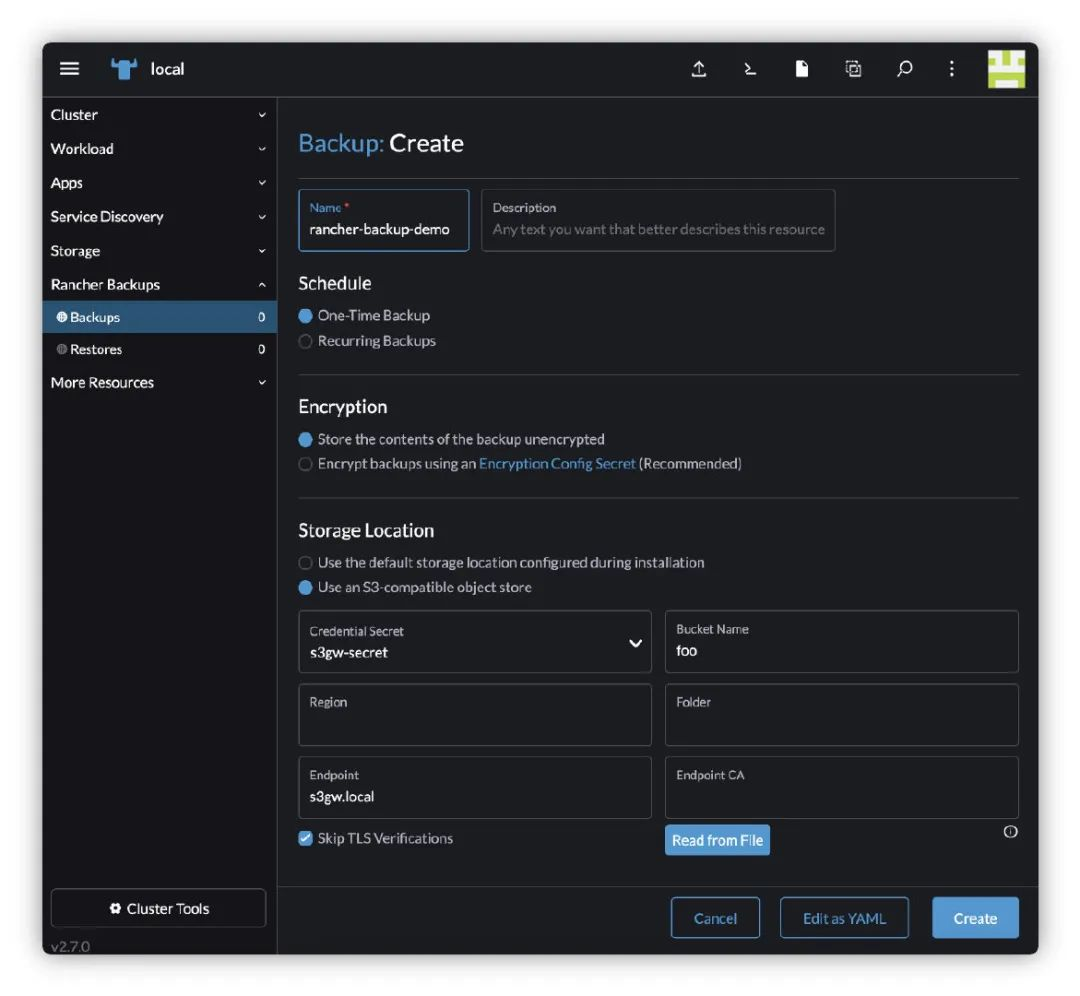Open the kubectl shell terminal icon
Screen dimensions: 1080x996
(750, 69)
